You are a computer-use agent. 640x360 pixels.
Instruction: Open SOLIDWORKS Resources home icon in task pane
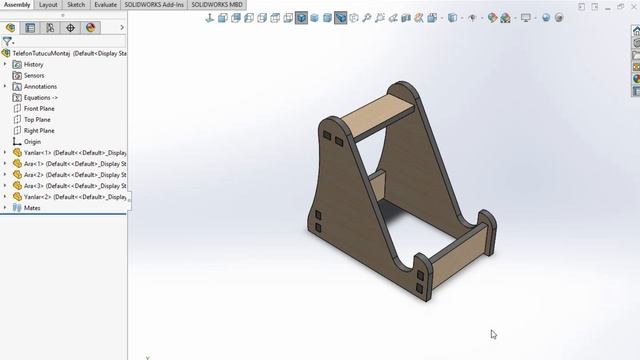click(636, 31)
